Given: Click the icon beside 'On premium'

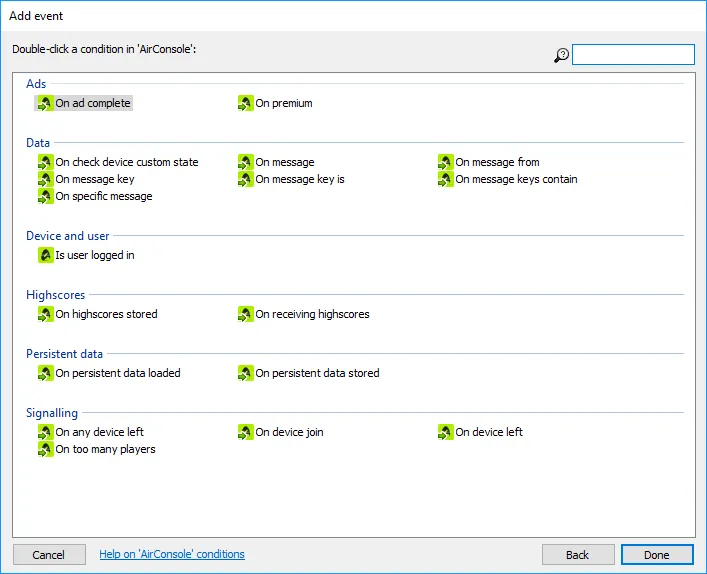Looking at the screenshot, I should (x=246, y=103).
